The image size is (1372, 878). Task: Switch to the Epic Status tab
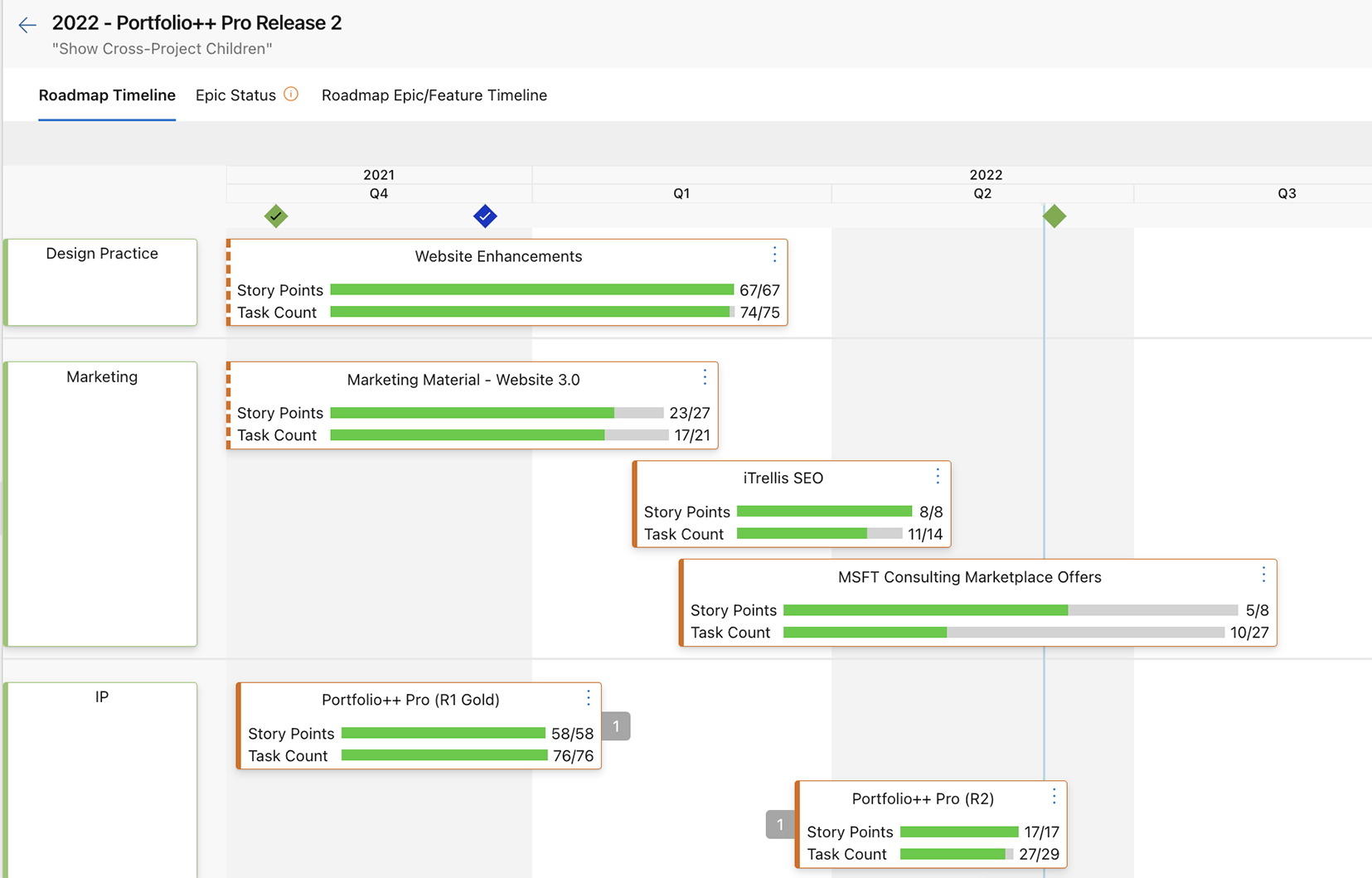pyautogui.click(x=235, y=95)
